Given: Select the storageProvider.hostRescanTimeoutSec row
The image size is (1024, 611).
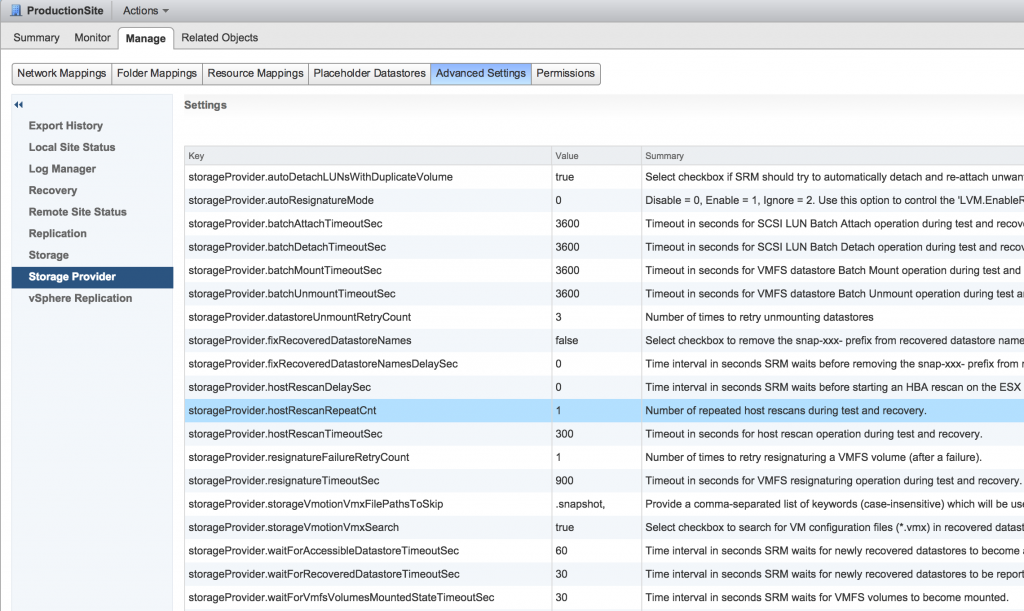Looking at the screenshot, I should tap(285, 434).
